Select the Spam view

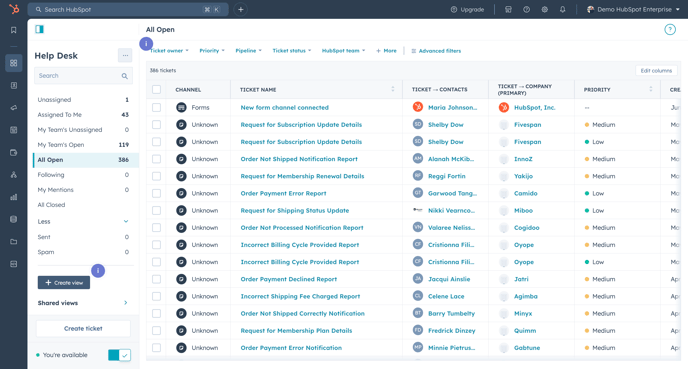pyautogui.click(x=83, y=252)
